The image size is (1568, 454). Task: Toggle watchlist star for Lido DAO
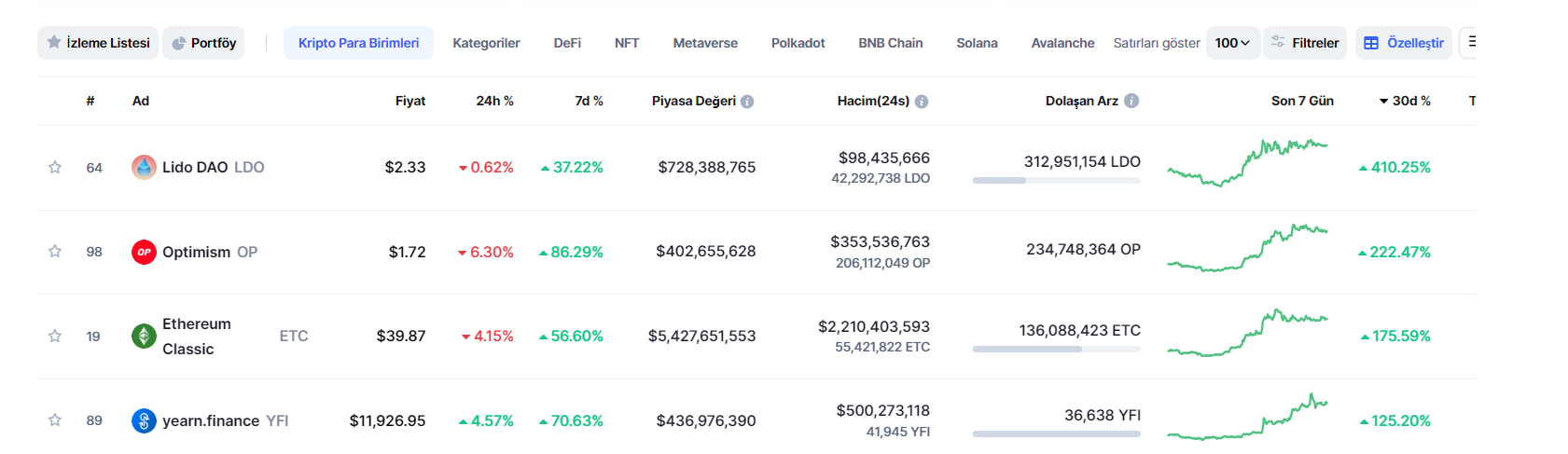pos(55,168)
